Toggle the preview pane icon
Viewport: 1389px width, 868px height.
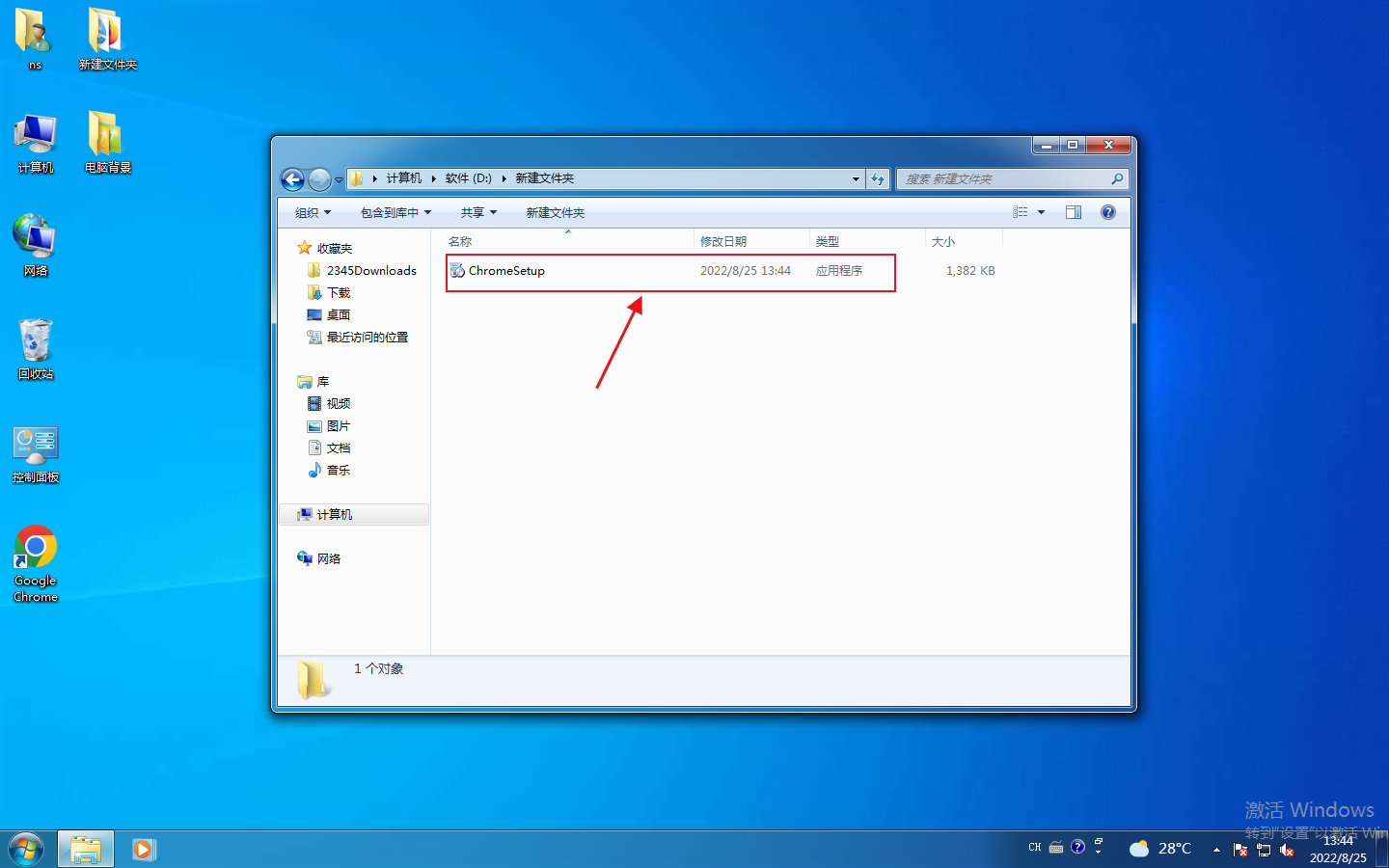(x=1074, y=212)
